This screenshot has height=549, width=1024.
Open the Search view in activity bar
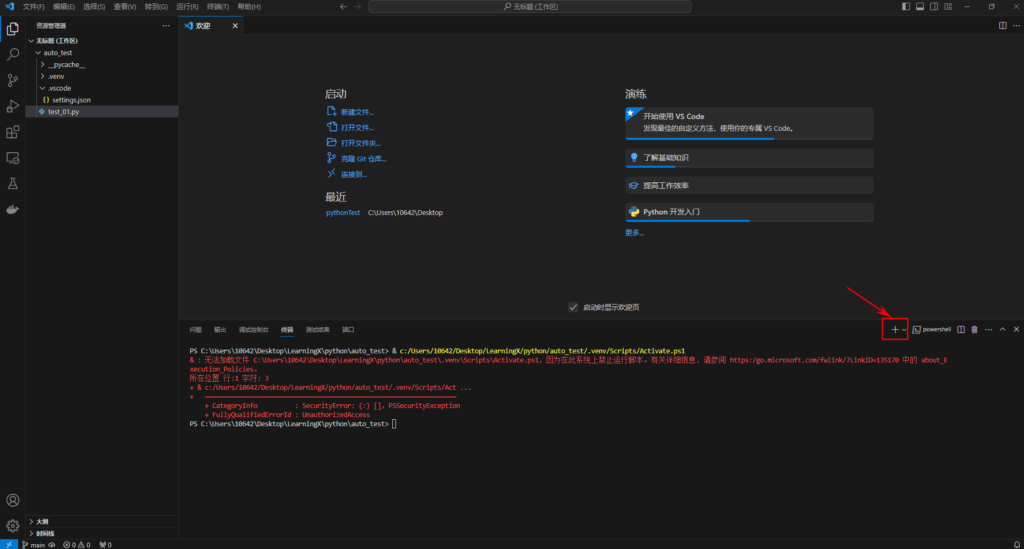(x=13, y=54)
